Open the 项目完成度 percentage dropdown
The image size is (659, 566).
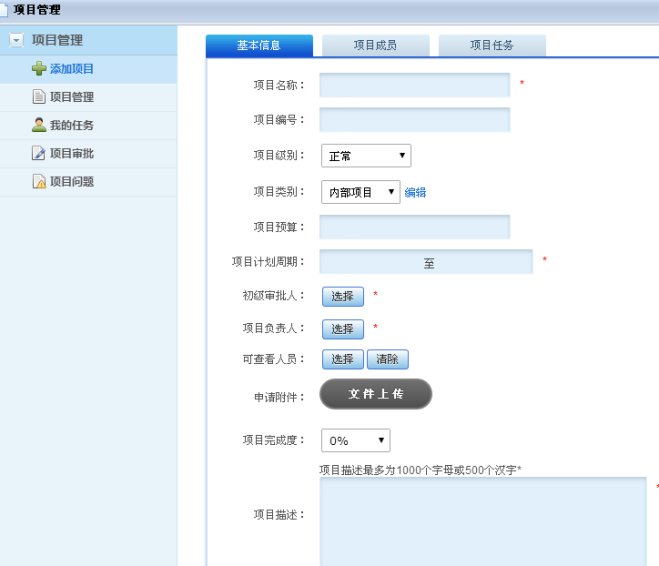pos(355,441)
